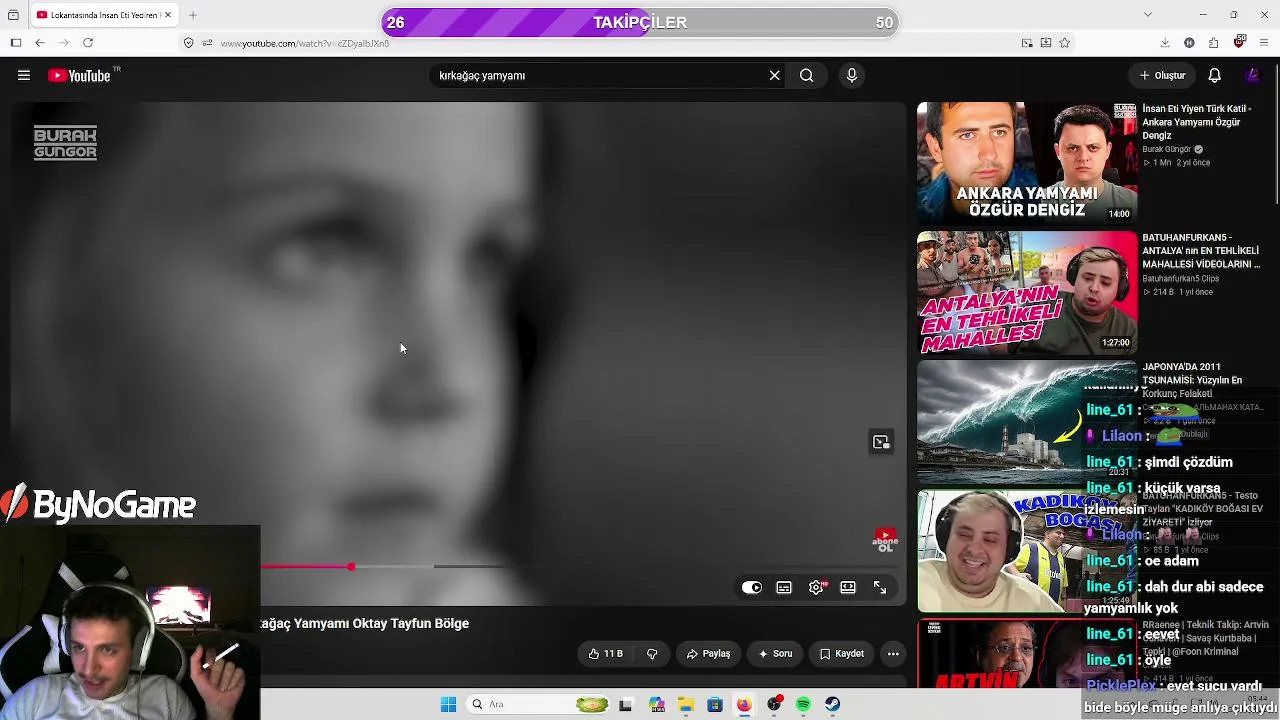Open more actions three-dot menu
This screenshot has width=1280, height=720.
point(893,654)
